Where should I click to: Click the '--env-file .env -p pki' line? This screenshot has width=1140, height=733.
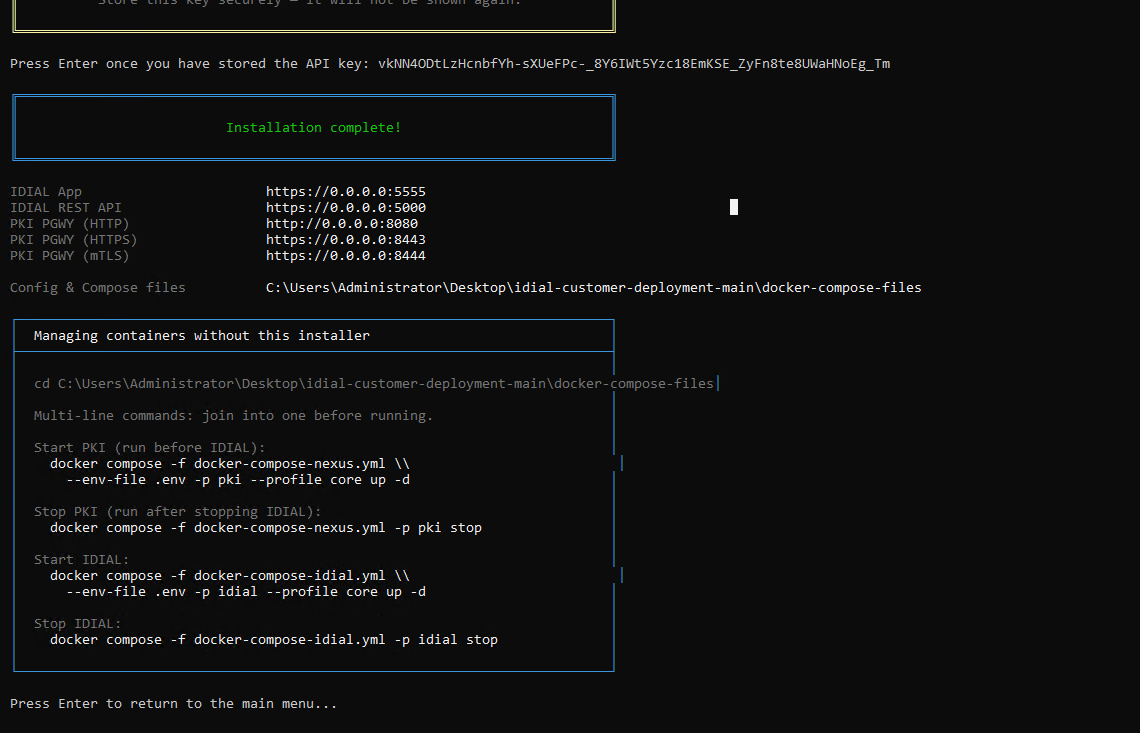pos(238,479)
